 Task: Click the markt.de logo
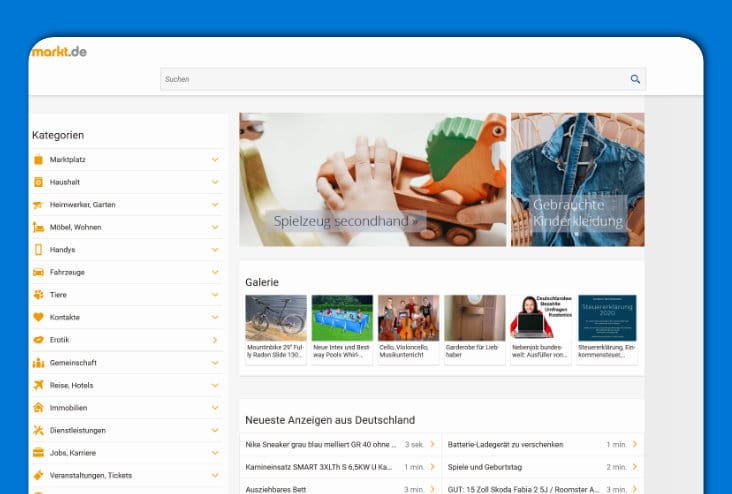(59, 51)
